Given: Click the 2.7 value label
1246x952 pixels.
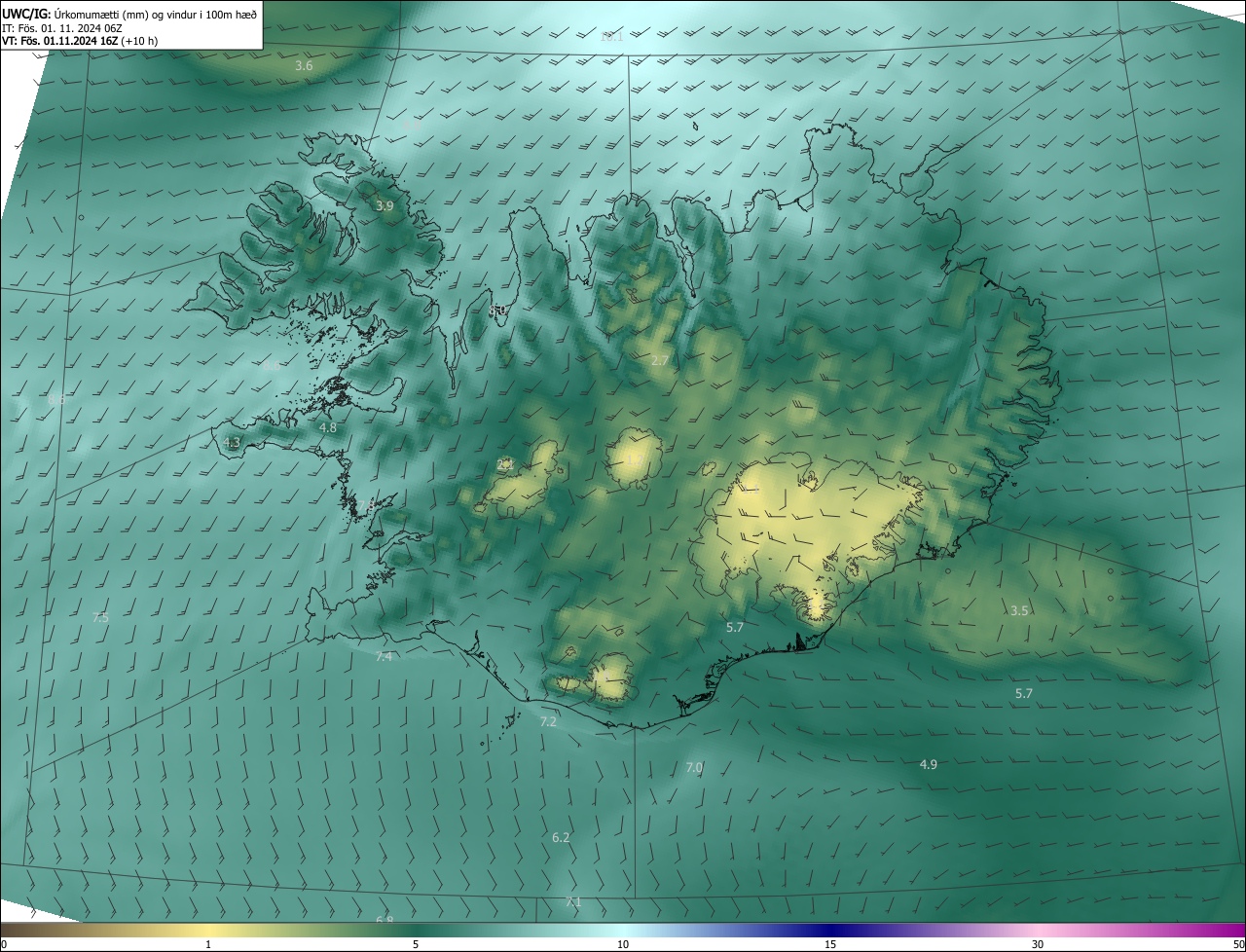Looking at the screenshot, I should tap(660, 361).
